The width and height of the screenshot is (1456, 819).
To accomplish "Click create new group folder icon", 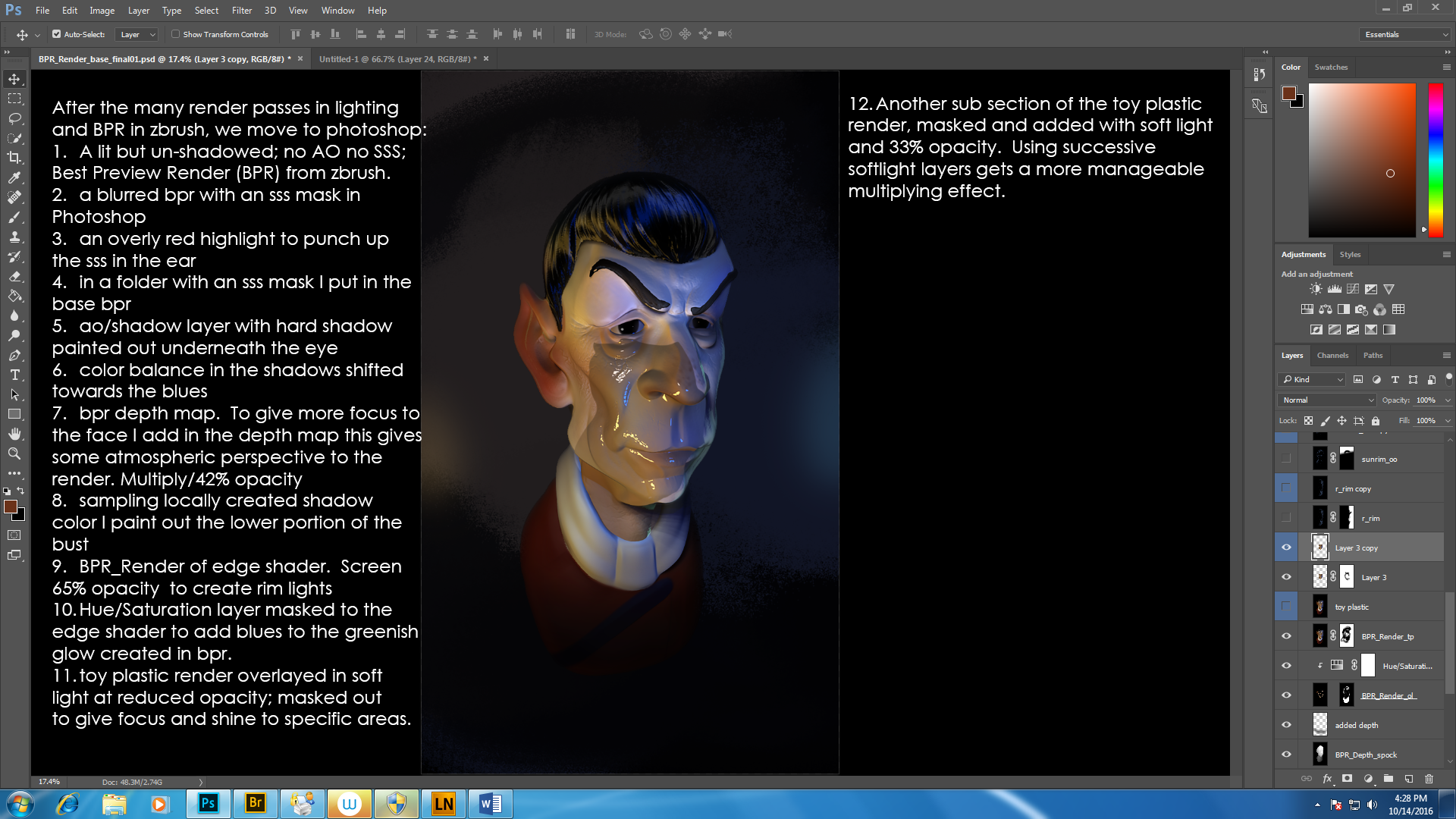I will (x=1388, y=779).
